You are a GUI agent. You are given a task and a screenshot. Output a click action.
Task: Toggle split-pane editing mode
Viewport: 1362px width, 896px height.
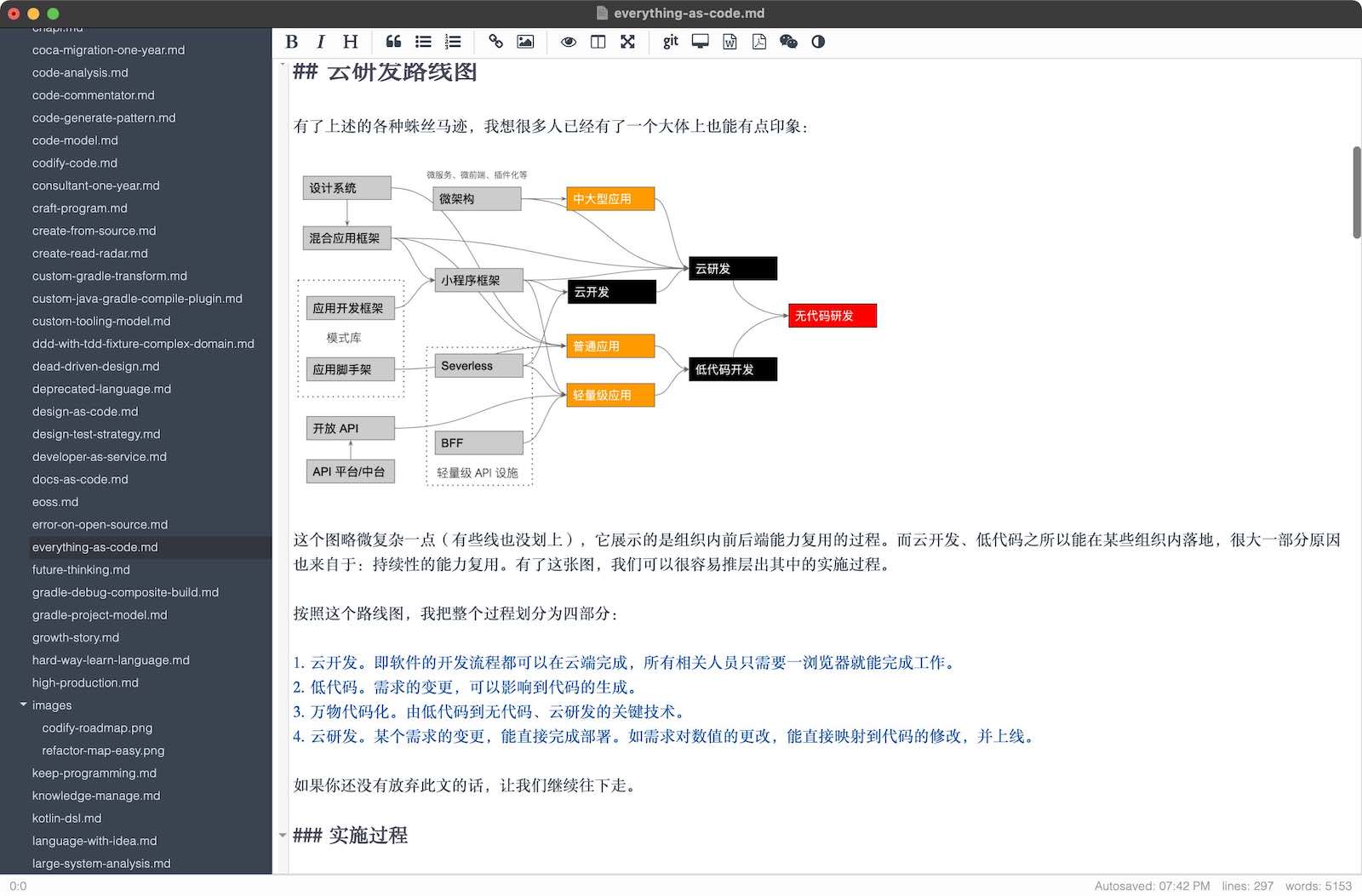(x=598, y=41)
